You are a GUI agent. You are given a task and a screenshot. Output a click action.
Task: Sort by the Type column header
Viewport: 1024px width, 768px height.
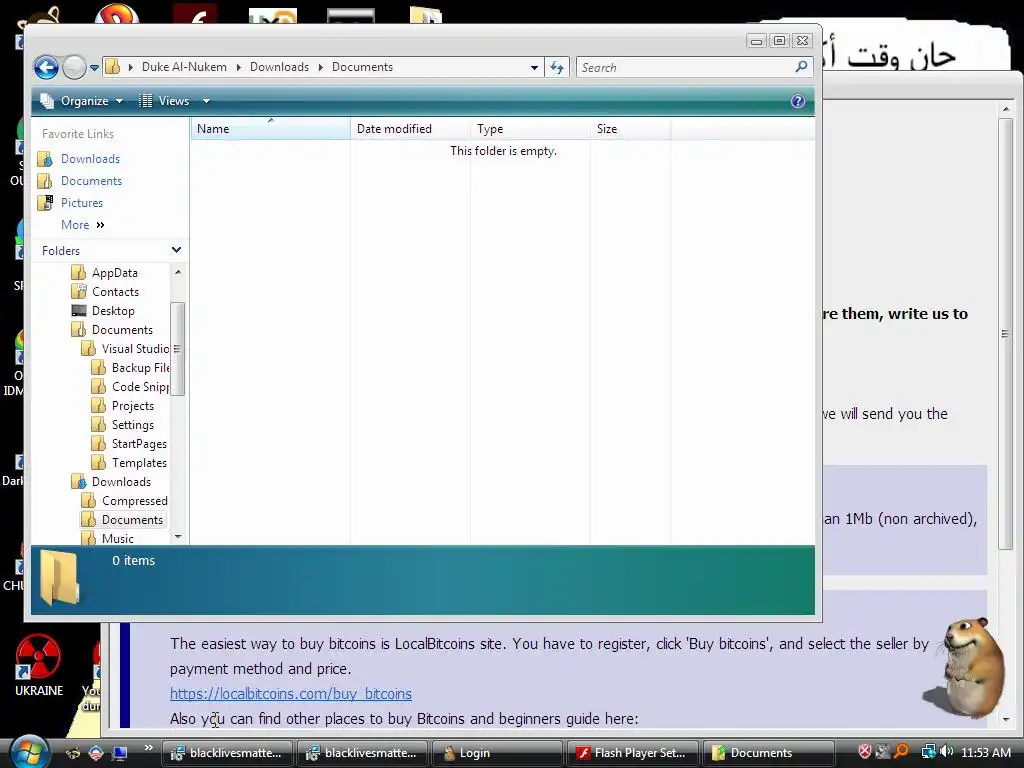[x=530, y=129]
